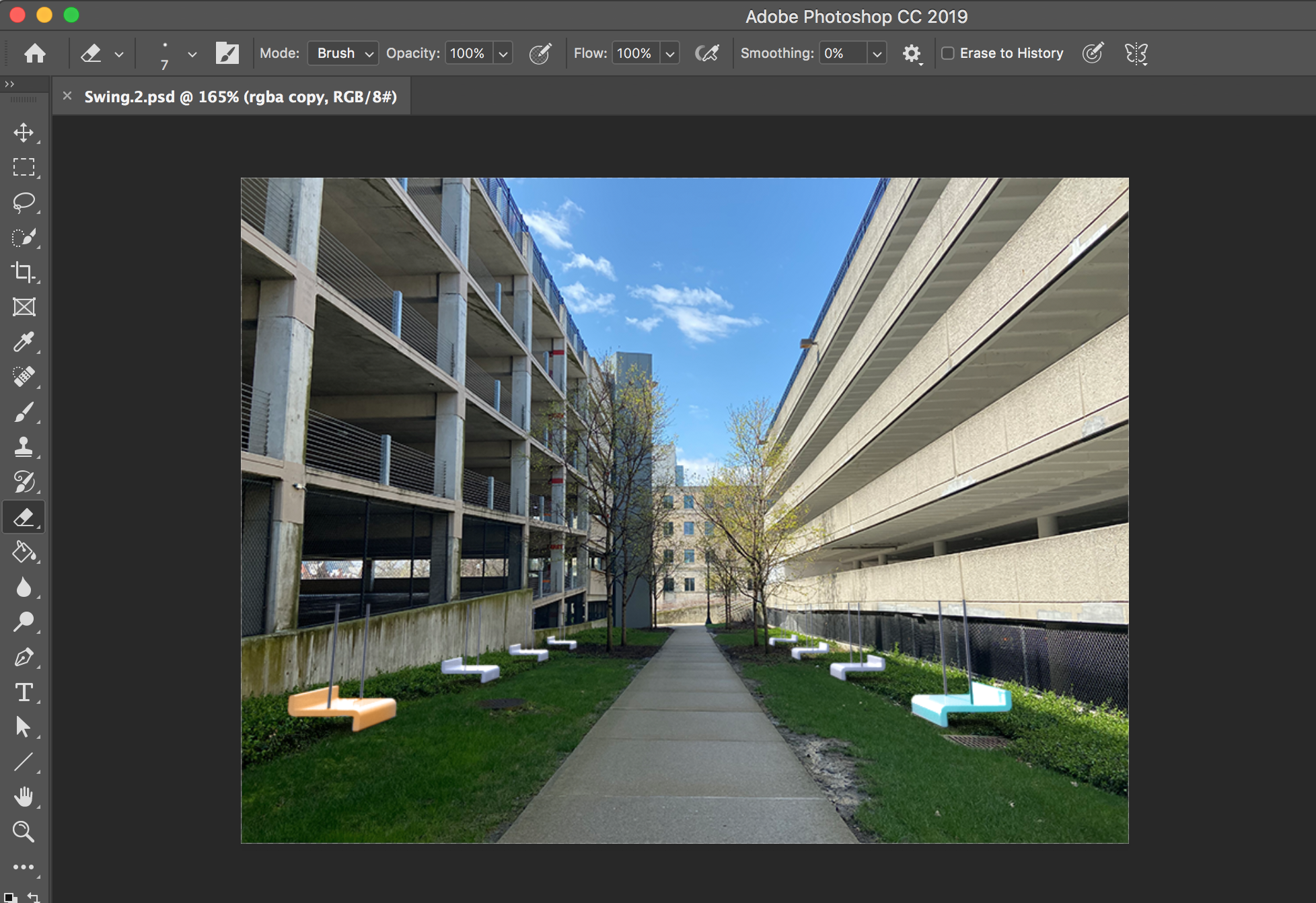Select the Lasso tool

click(x=24, y=202)
